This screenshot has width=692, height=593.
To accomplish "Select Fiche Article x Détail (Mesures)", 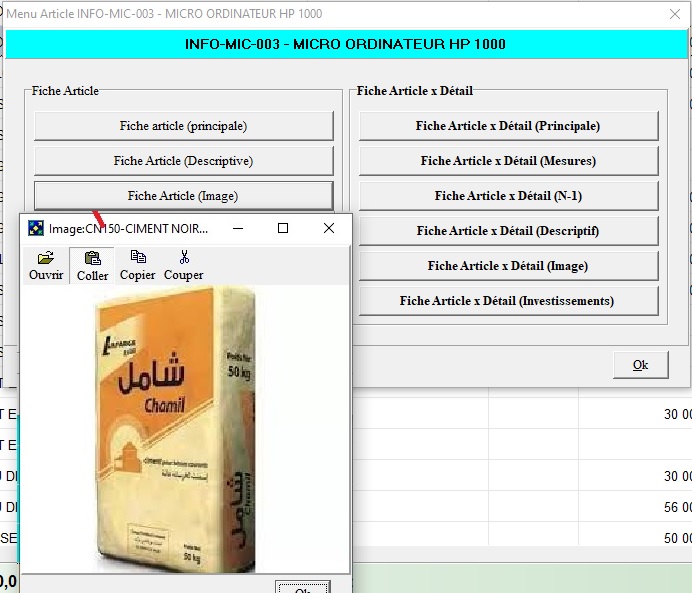I will tap(508, 161).
